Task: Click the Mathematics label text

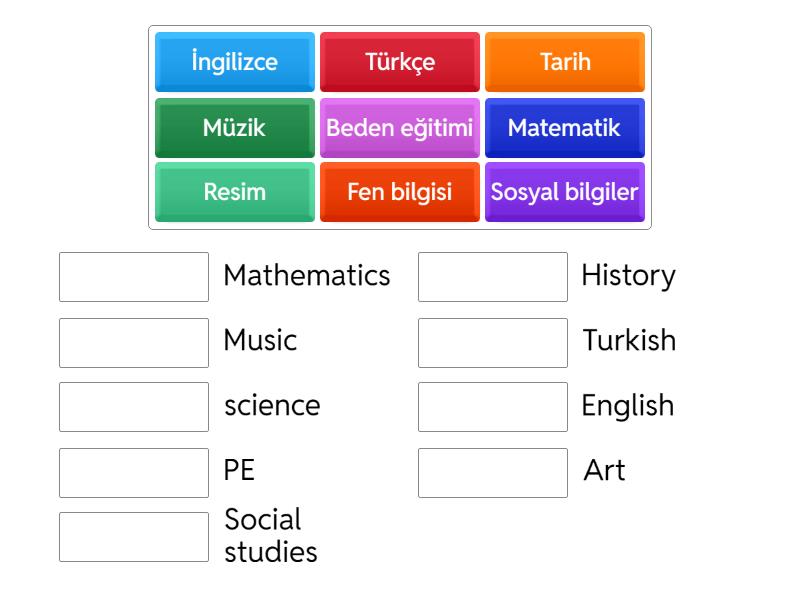Action: pos(307,276)
